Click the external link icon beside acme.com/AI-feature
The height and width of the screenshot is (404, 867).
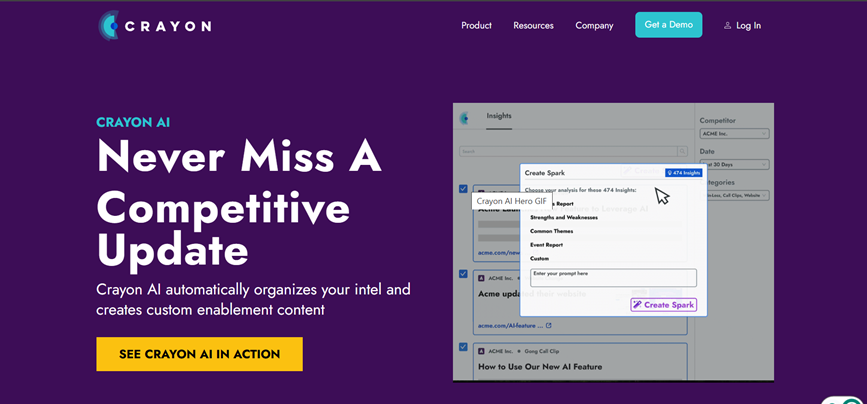(x=549, y=325)
